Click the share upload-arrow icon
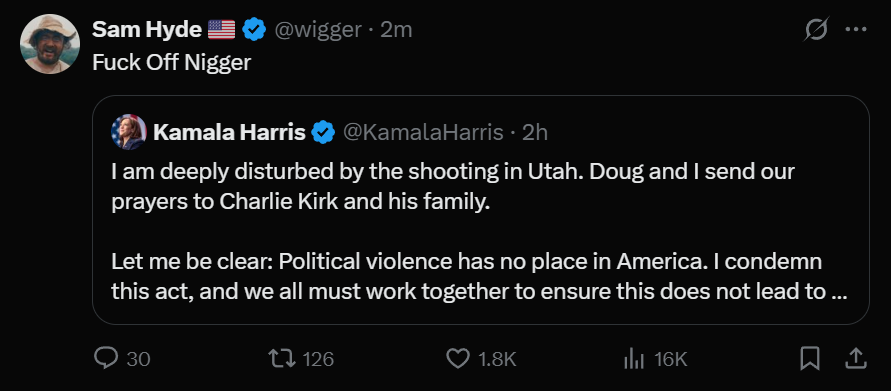The height and width of the screenshot is (391, 891). pyautogui.click(x=856, y=359)
